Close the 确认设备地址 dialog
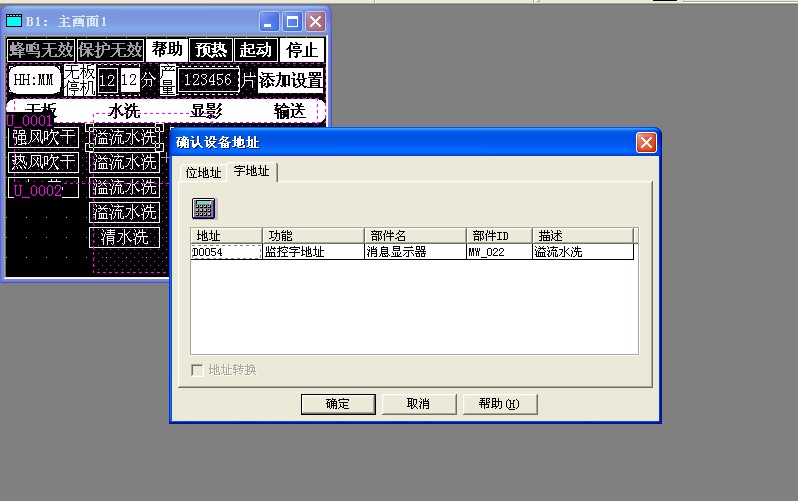Viewport: 798px width, 501px height. 646,143
